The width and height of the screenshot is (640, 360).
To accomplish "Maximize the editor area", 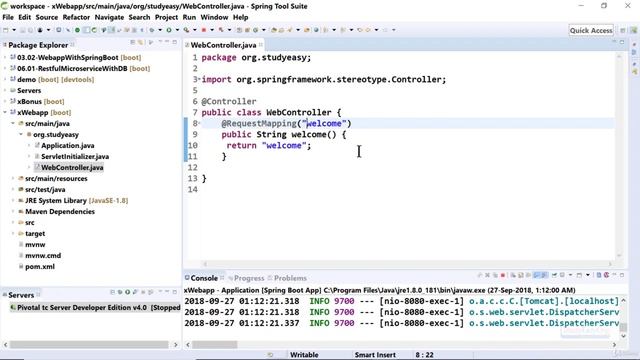I will (622, 42).
